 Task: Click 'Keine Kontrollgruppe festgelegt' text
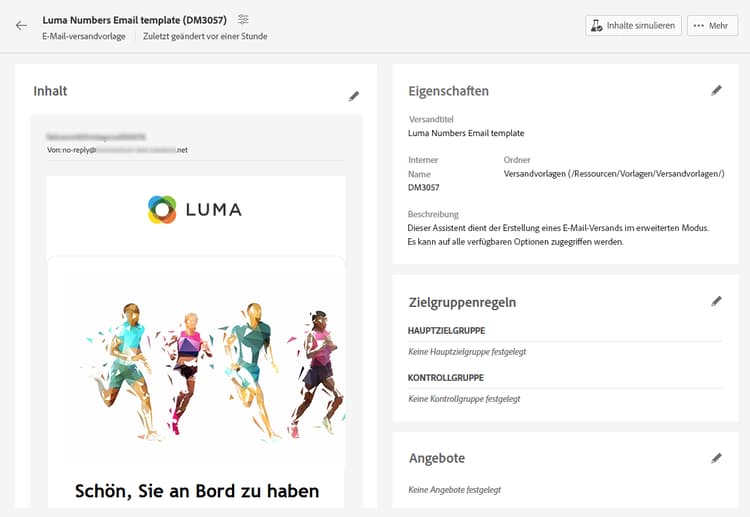[464, 399]
